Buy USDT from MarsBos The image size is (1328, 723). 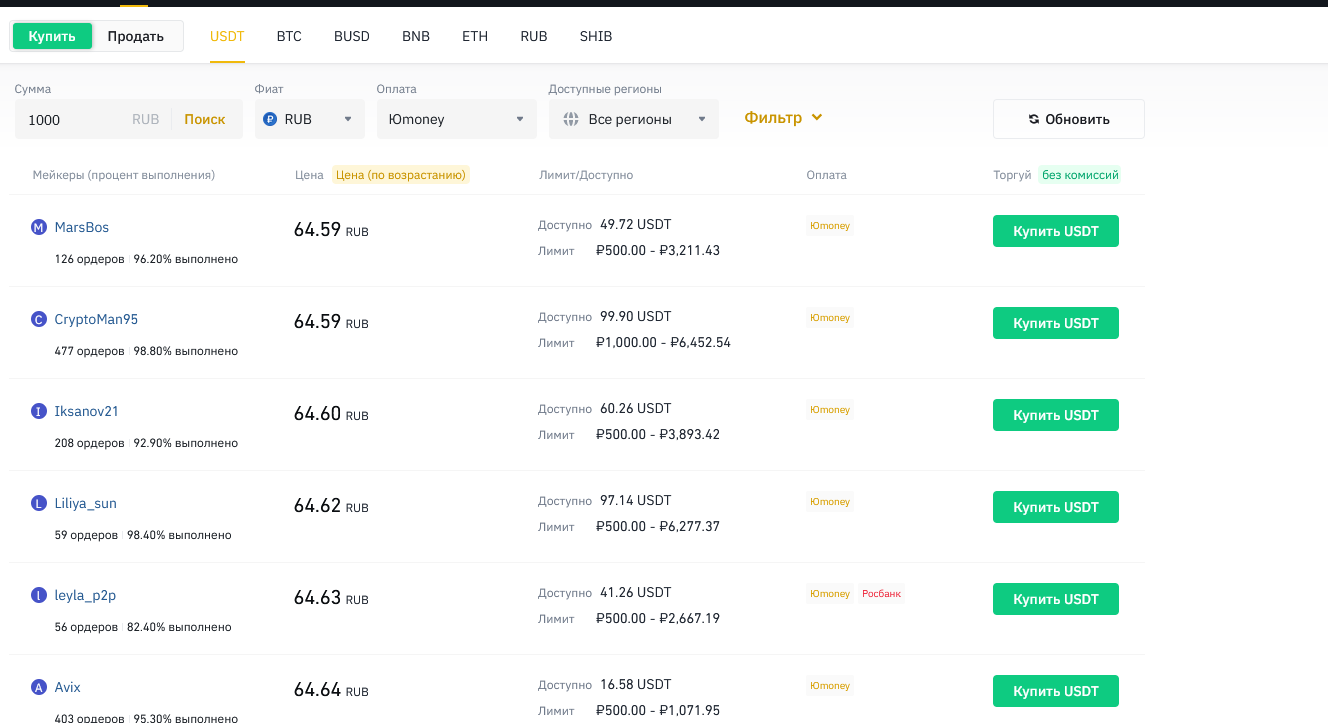click(1056, 231)
